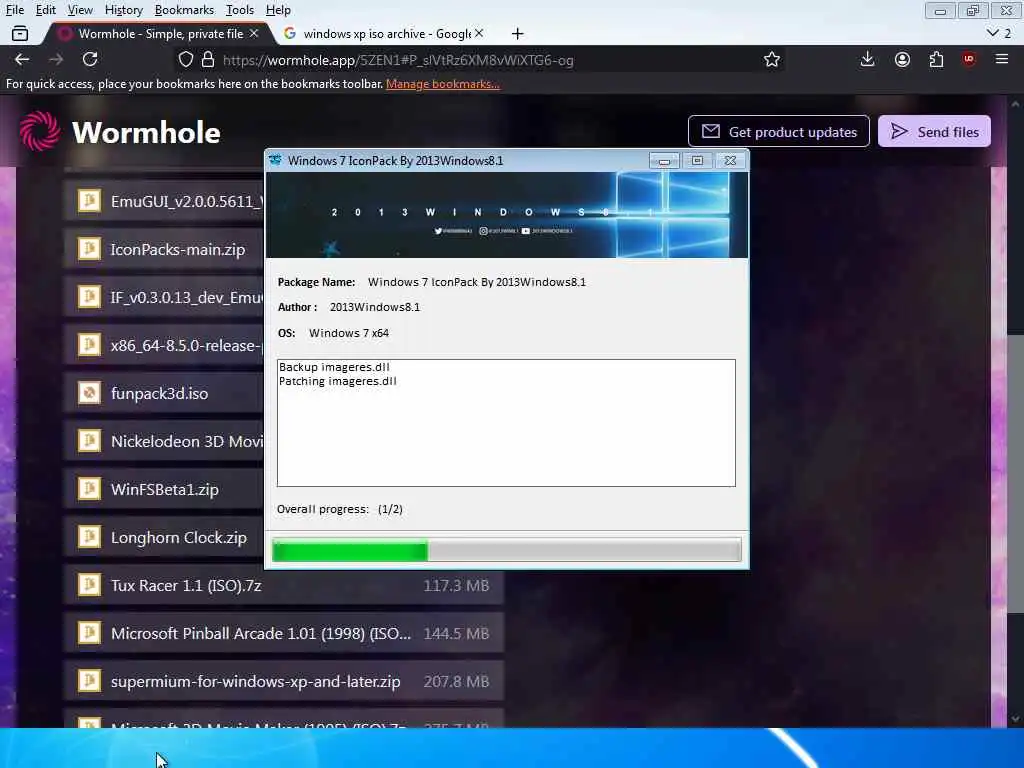Click the installer log text box

coord(506,423)
